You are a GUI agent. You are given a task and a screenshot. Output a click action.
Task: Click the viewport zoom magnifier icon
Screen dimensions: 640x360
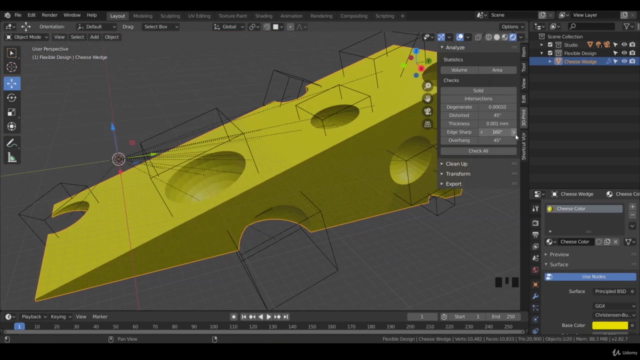point(428,86)
